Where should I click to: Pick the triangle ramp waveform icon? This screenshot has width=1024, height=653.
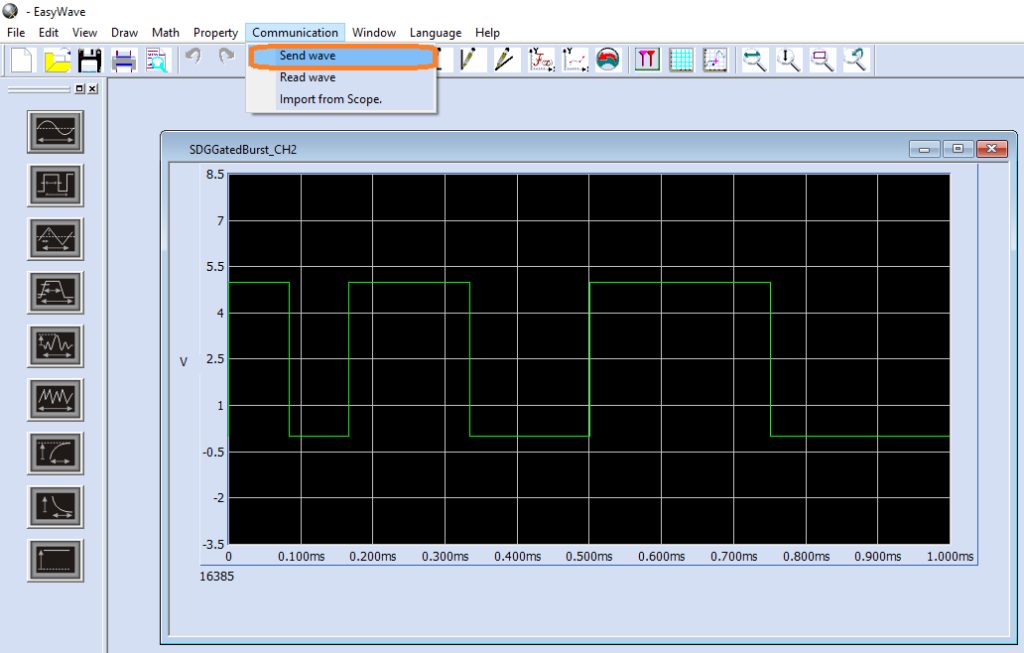pyautogui.click(x=54, y=238)
